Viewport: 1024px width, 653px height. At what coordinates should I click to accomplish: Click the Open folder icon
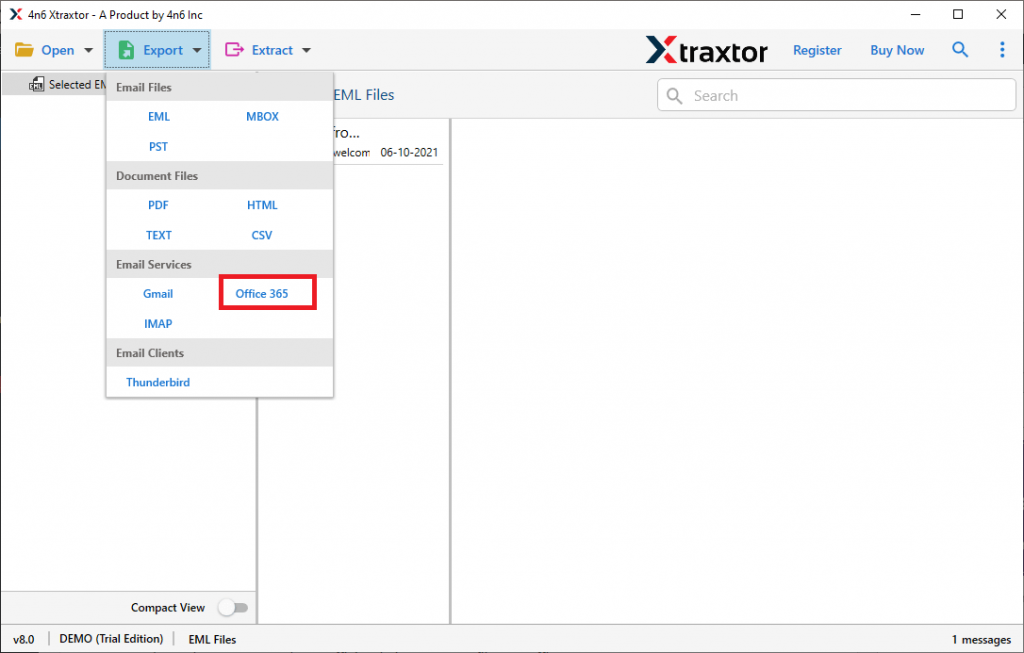click(24, 49)
